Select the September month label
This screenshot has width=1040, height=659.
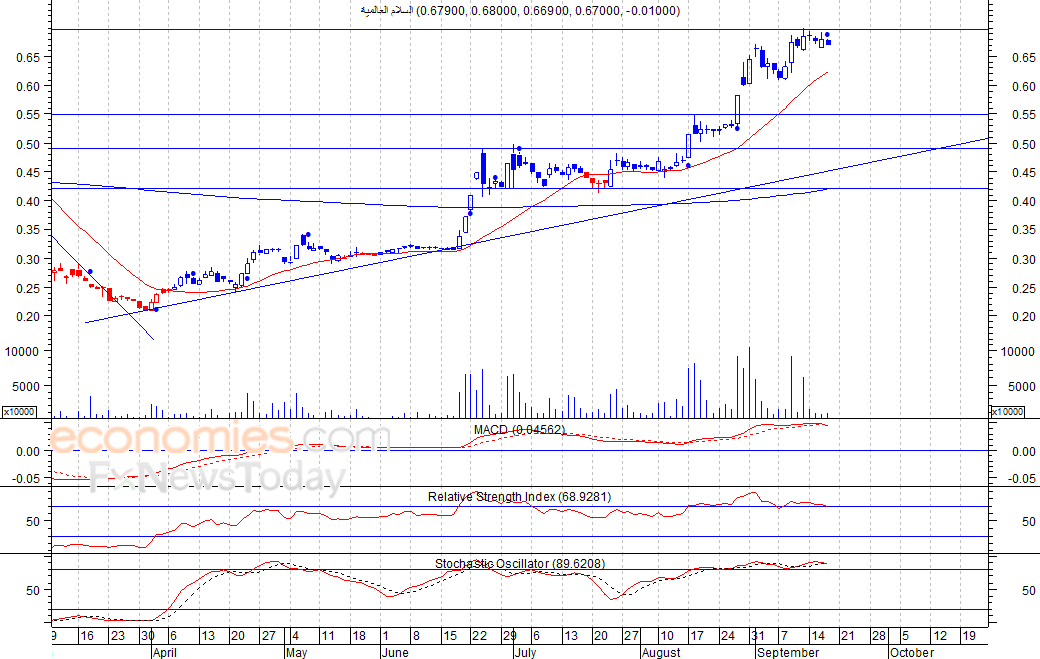pyautogui.click(x=788, y=652)
